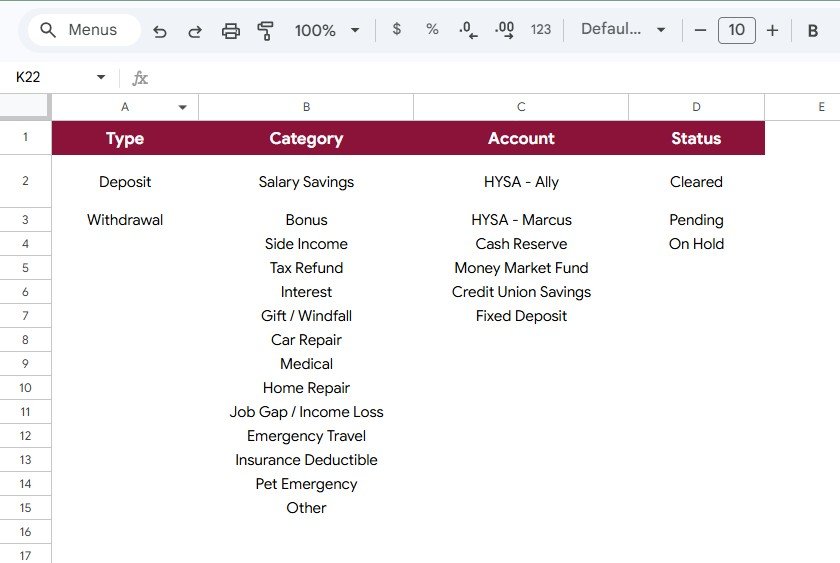Select the Other cell
Image resolution: width=840 pixels, height=563 pixels.
pos(306,508)
